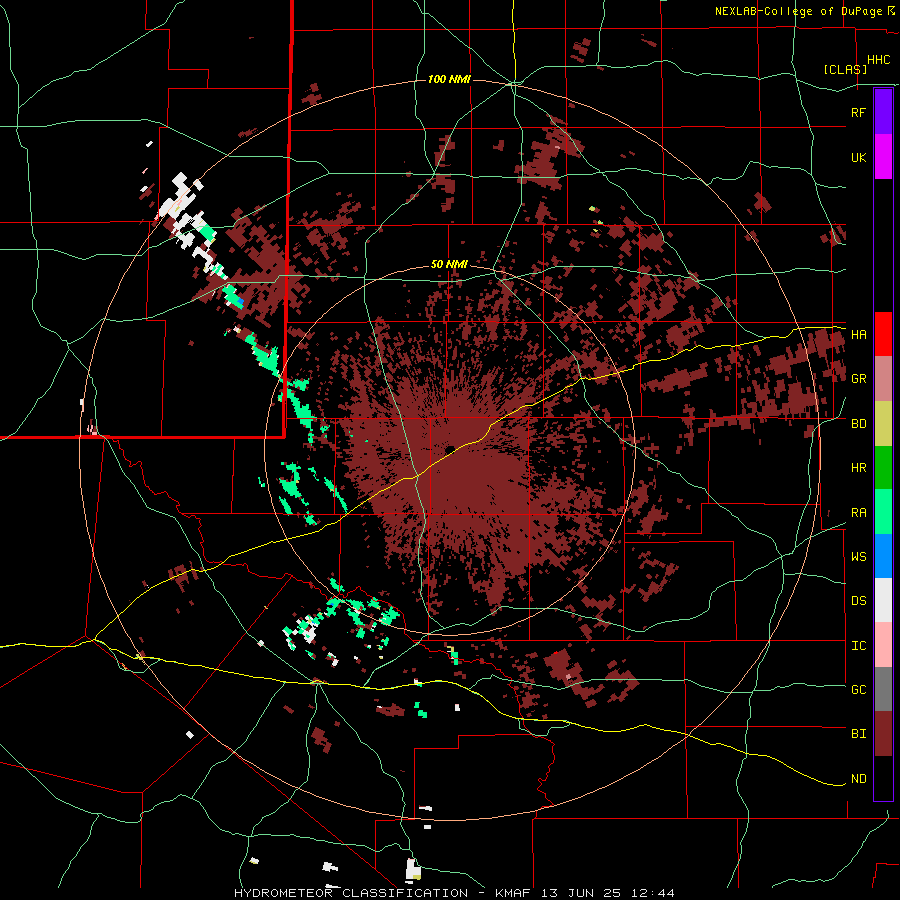900x900 pixels.
Task: Click the IC legend label
Action: coord(858,646)
